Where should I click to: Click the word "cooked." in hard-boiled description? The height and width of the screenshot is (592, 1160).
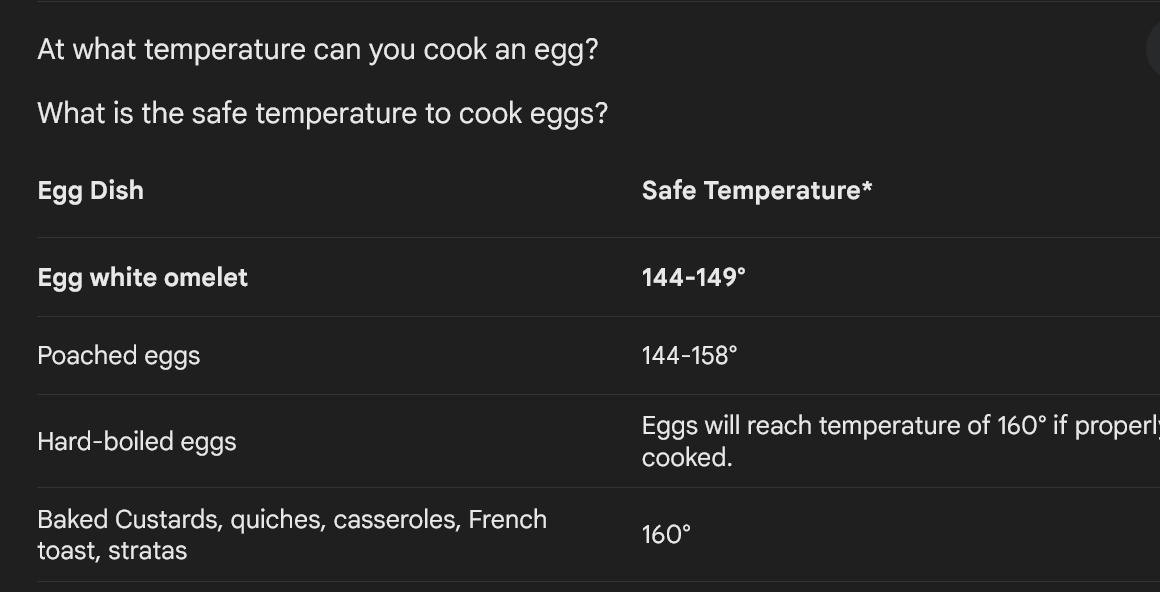coord(687,458)
